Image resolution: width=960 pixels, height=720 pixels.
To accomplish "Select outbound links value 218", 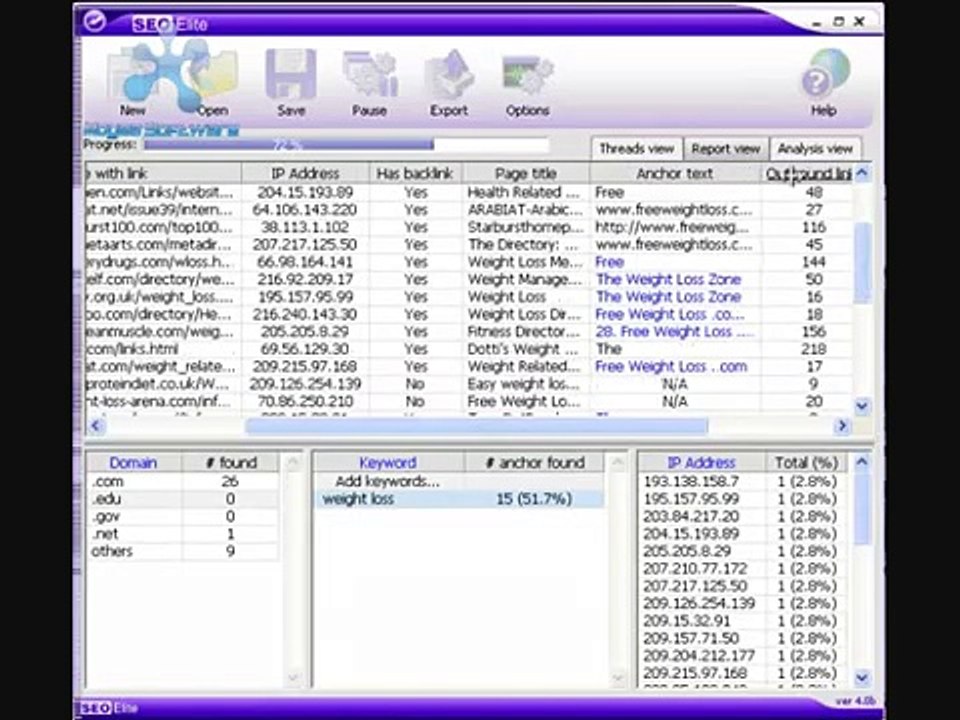I will pos(813,349).
